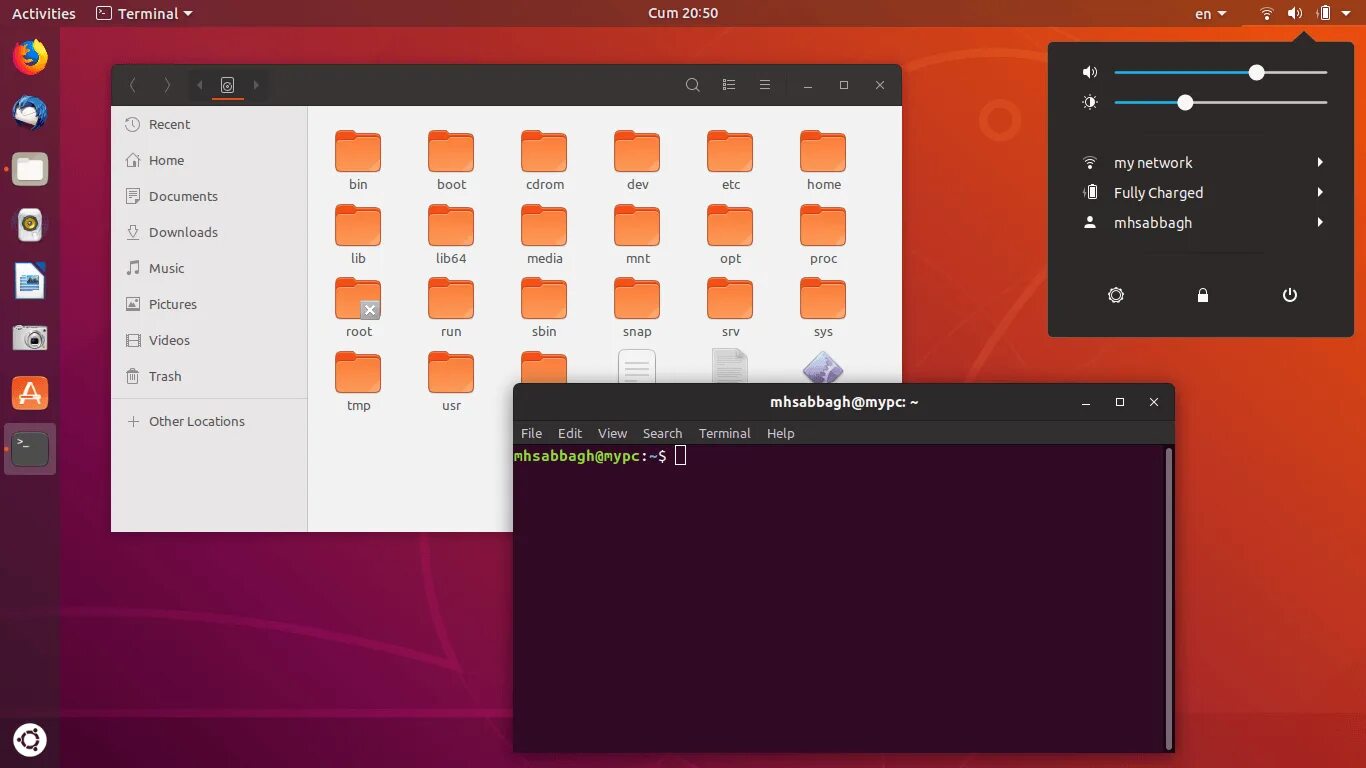
Task: Open the snap folder
Action: (637, 300)
